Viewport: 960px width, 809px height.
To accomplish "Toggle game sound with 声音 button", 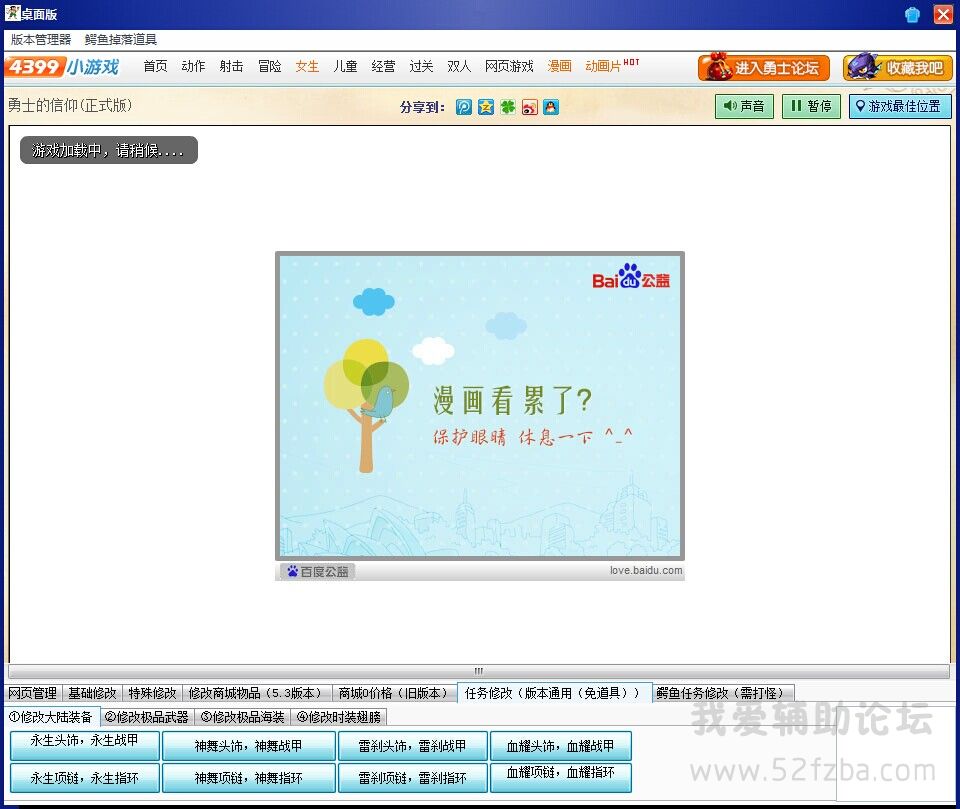I will click(744, 106).
